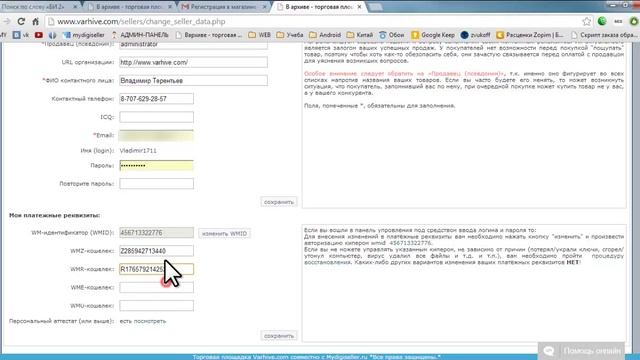Open the YouTube bookmark icon
The width and height of the screenshot is (640, 360).
[x=39, y=35]
